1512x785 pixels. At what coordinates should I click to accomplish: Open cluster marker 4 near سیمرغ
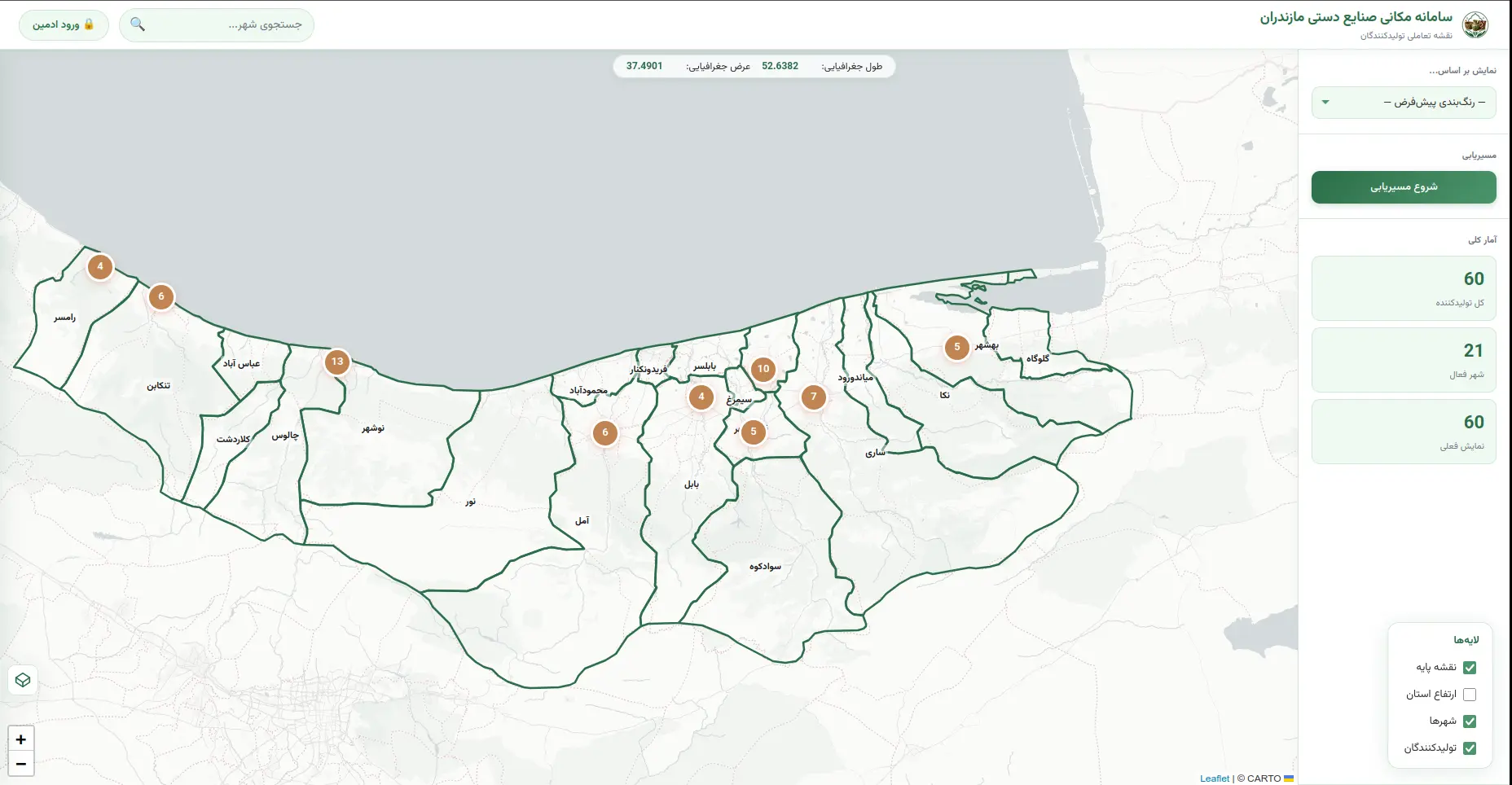coord(701,397)
